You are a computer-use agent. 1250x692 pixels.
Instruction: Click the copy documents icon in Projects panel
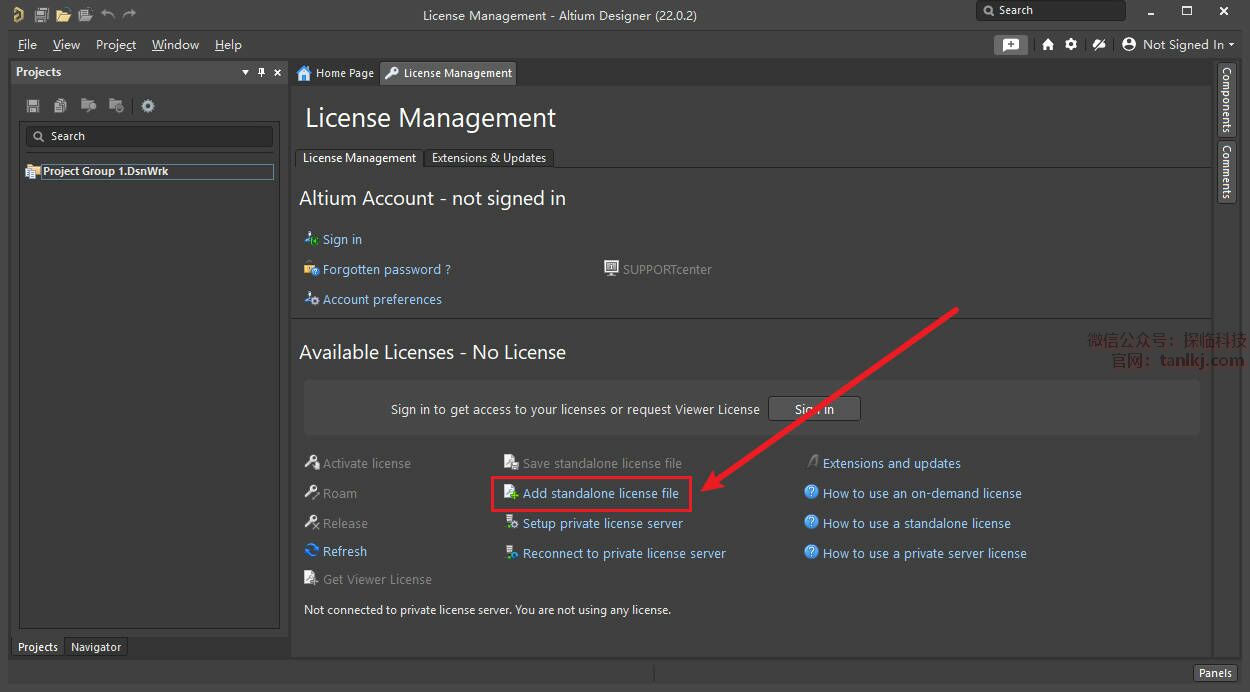[61, 106]
